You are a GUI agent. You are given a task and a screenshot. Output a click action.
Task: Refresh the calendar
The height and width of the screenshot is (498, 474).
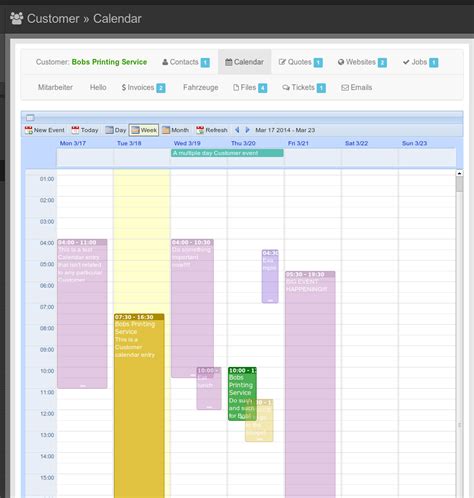(x=212, y=130)
